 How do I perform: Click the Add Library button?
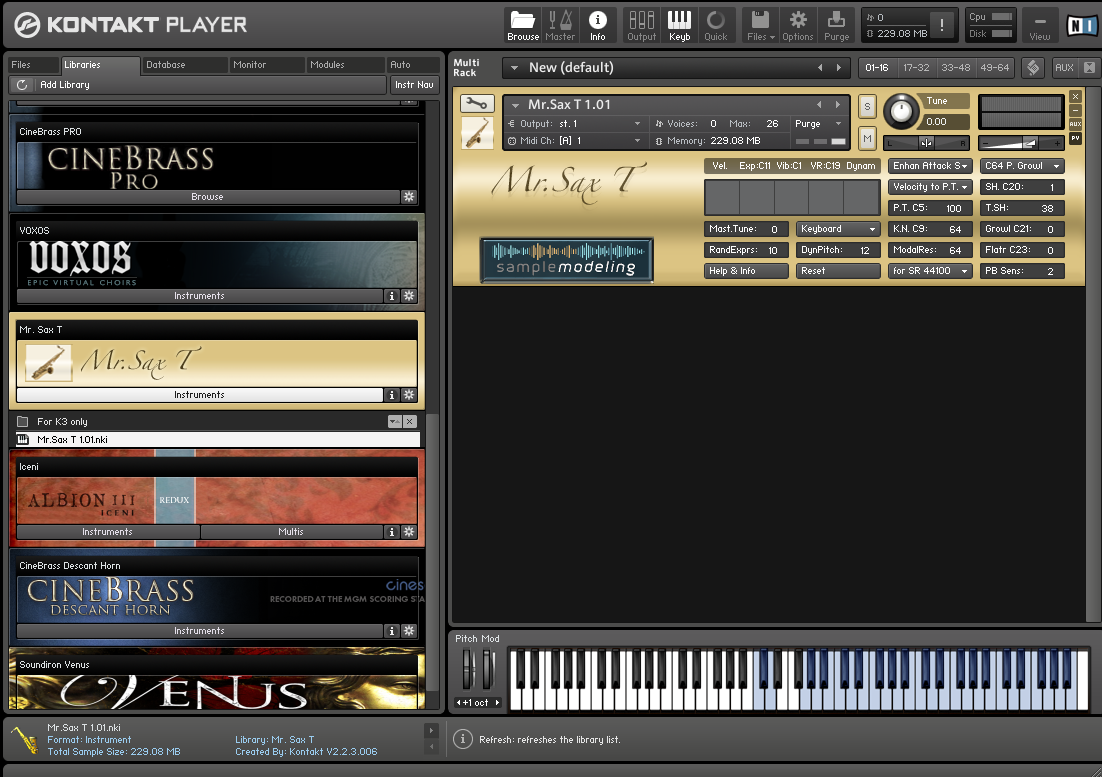[65, 84]
